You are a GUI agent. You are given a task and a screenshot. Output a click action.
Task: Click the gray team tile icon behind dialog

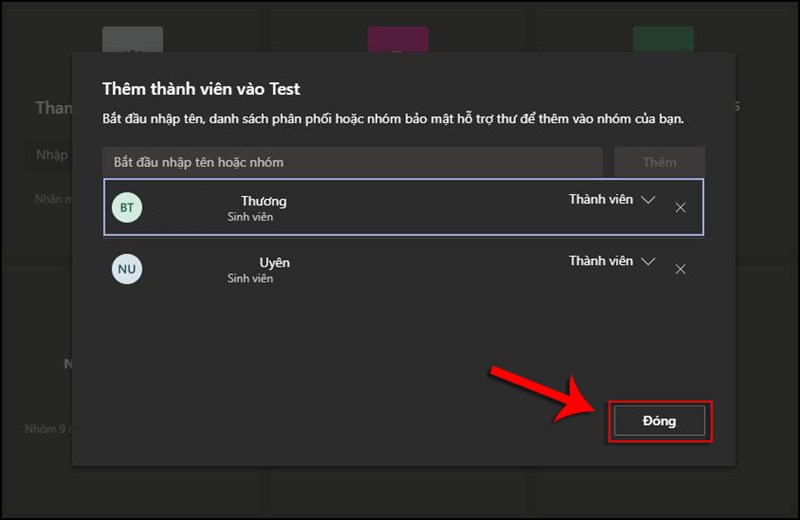pyautogui.click(x=132, y=40)
